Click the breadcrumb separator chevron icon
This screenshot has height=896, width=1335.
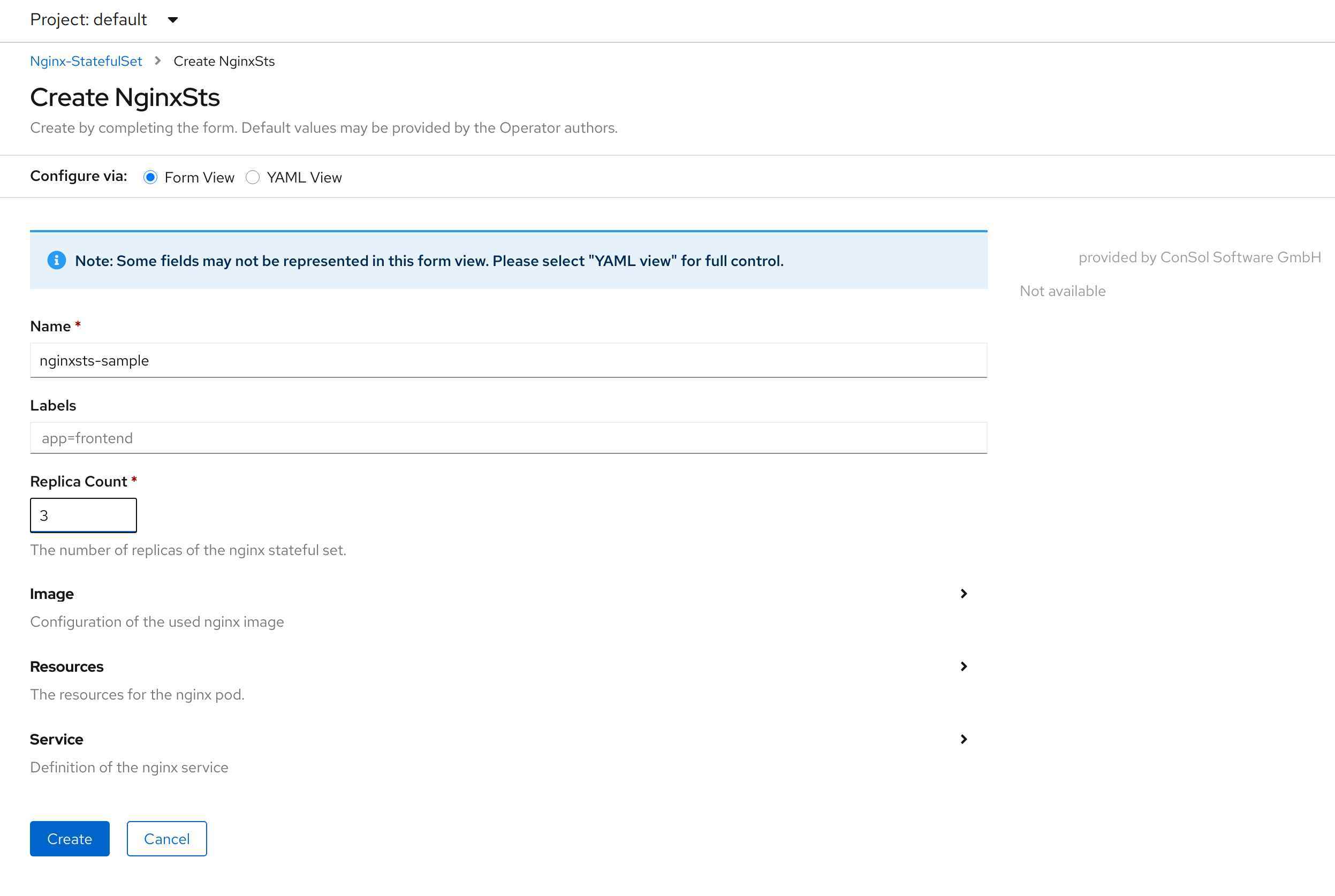tap(158, 60)
